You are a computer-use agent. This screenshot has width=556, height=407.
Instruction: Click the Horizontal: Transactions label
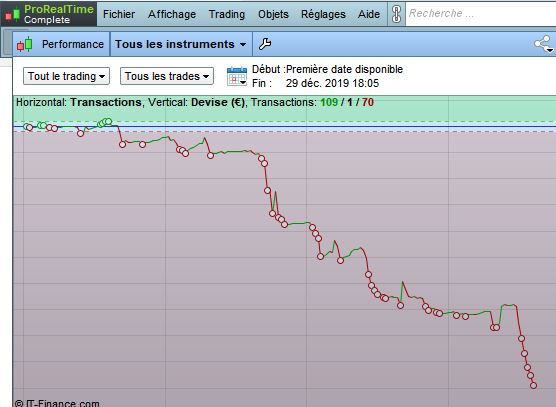79,102
